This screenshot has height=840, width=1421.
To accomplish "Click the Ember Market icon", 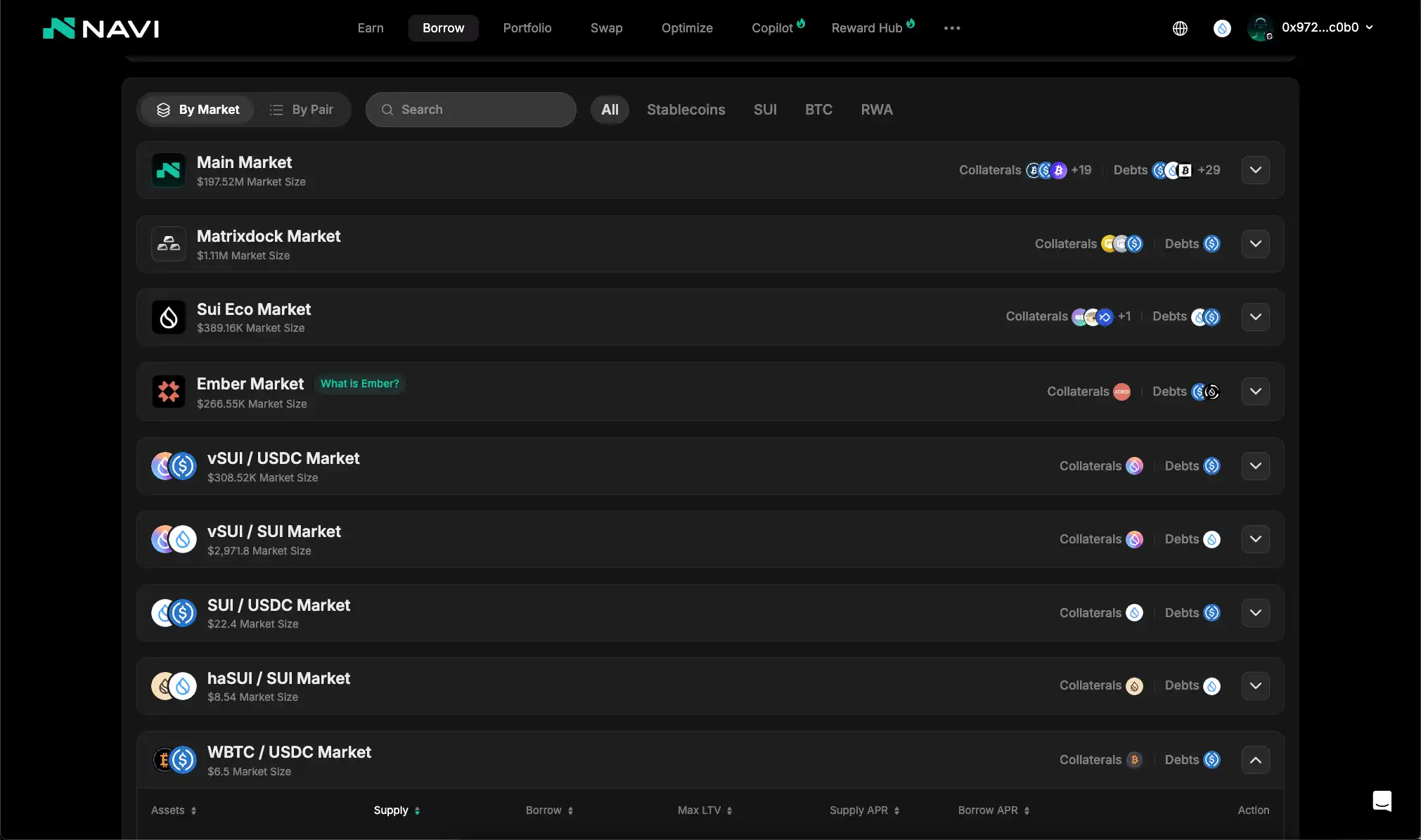I will [169, 392].
